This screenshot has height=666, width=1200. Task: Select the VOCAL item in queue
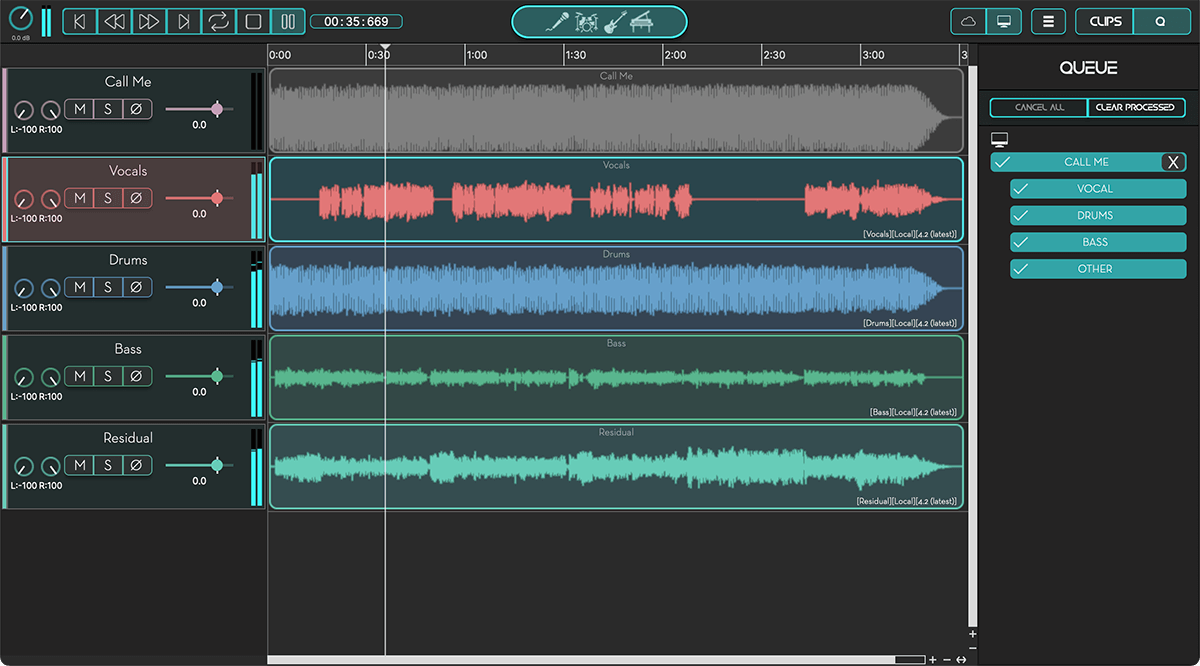[x=1097, y=188]
